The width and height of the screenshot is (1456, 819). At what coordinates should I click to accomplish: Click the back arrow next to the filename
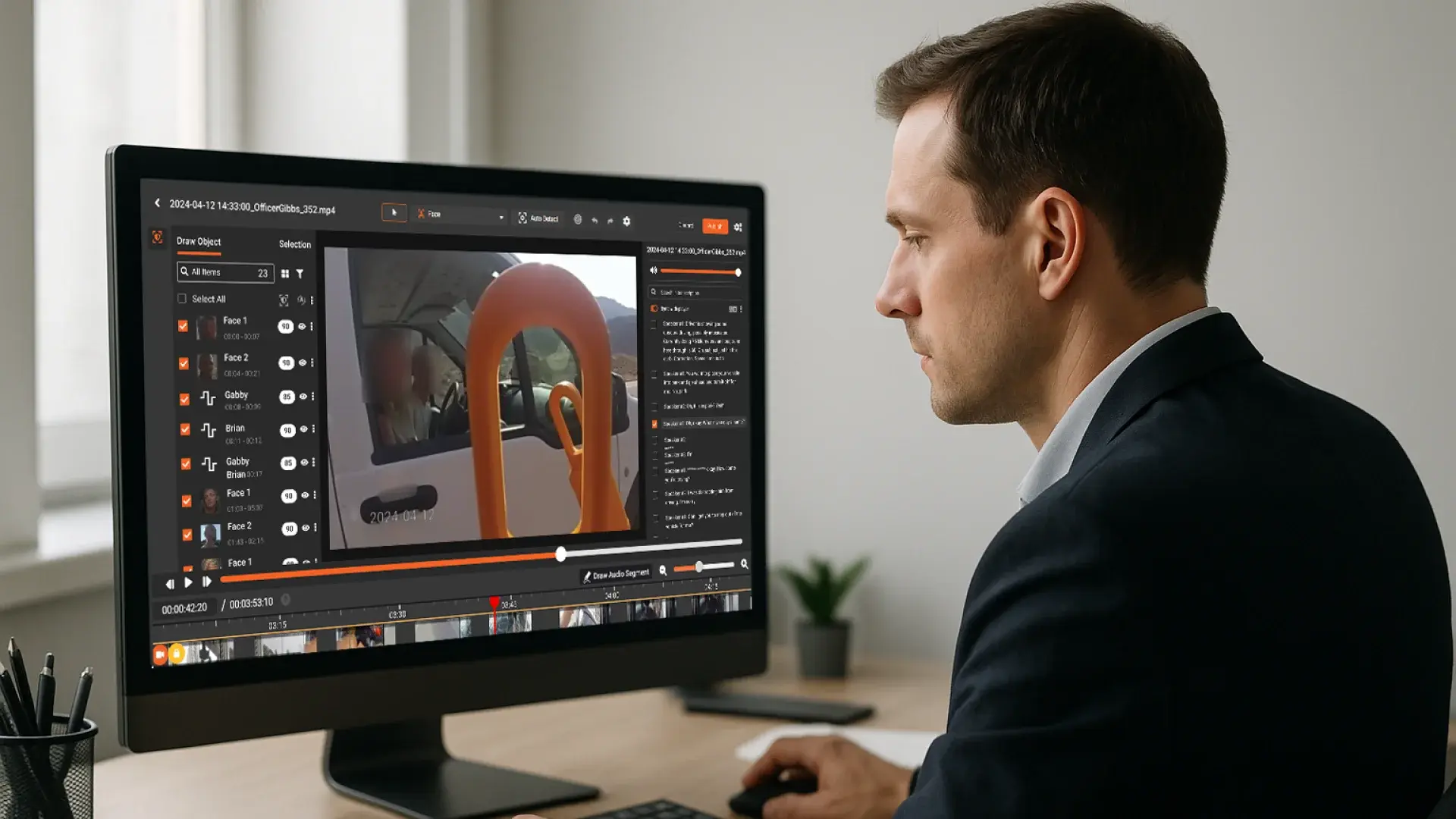(x=158, y=203)
